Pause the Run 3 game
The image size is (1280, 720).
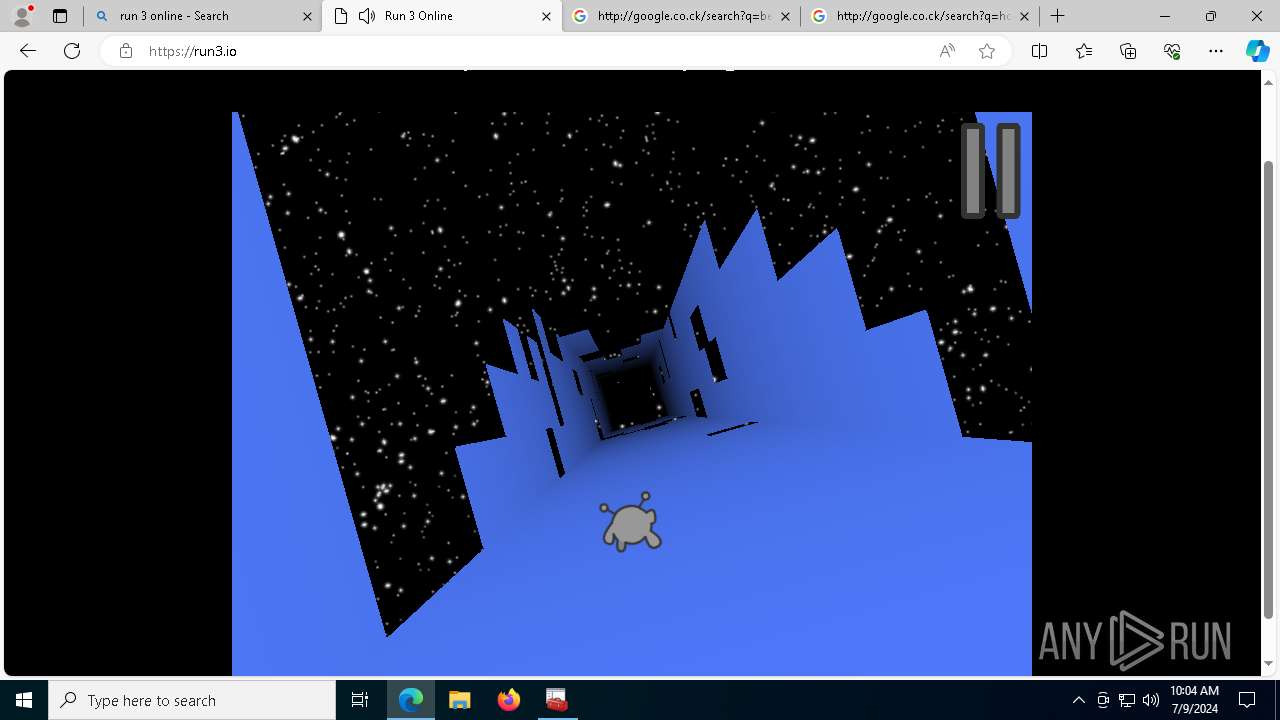(991, 171)
